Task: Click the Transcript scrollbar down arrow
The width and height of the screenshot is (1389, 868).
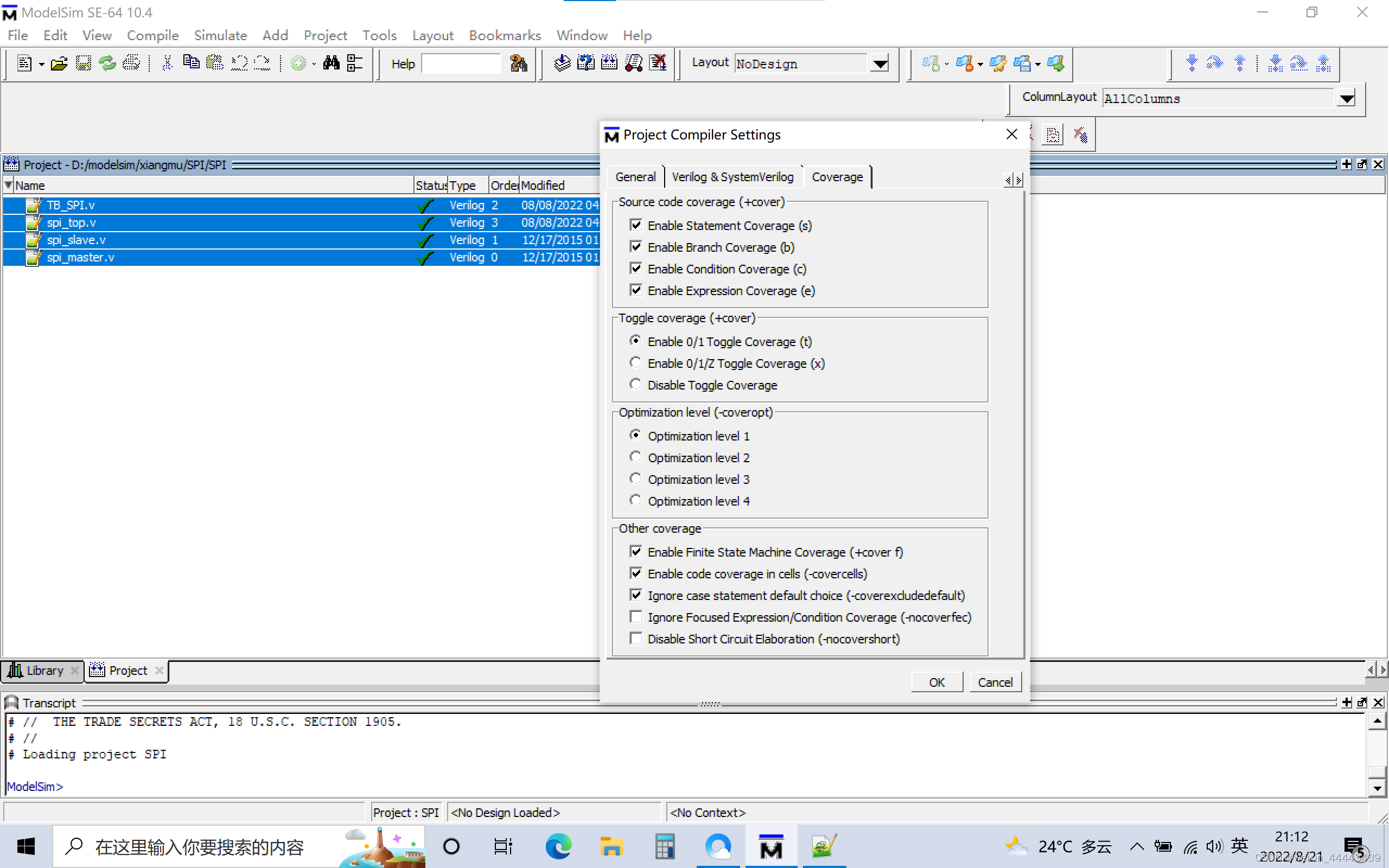Action: click(1377, 789)
